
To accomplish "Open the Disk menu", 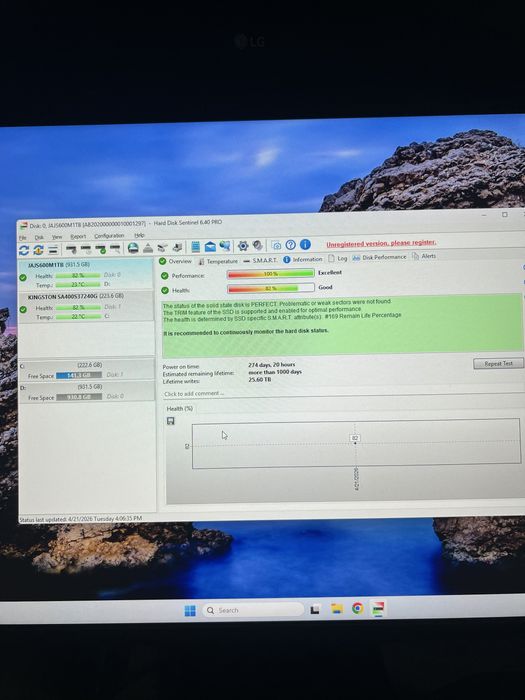I will pyautogui.click(x=39, y=238).
